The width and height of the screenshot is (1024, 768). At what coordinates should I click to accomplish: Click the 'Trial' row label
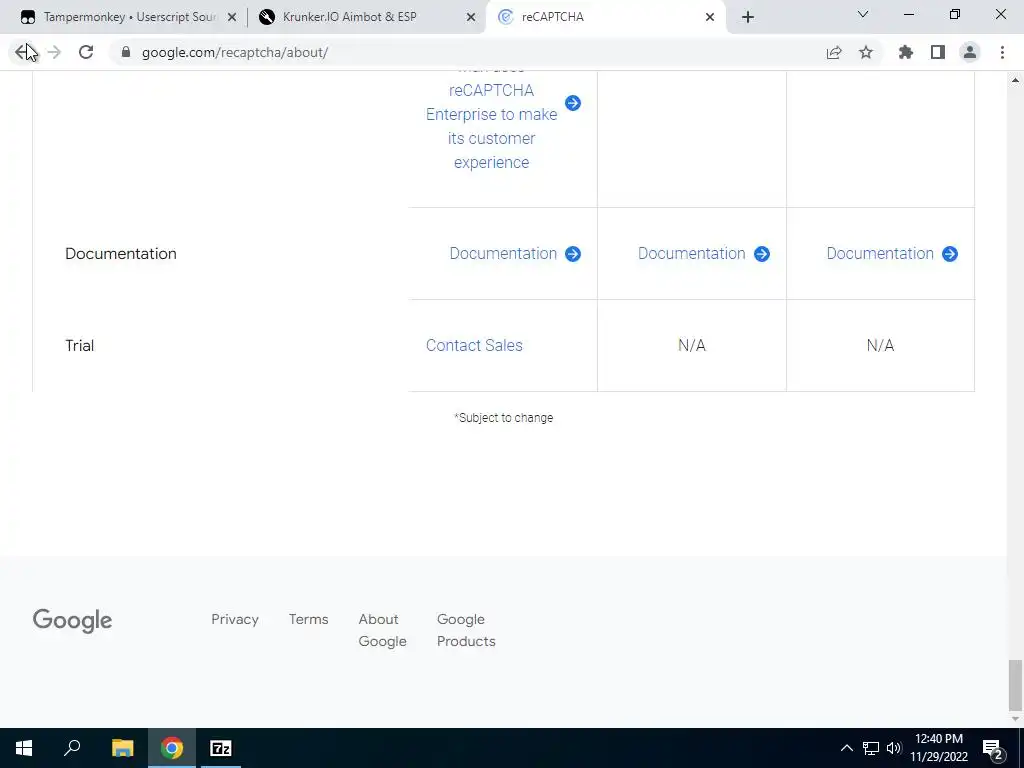[x=80, y=345]
